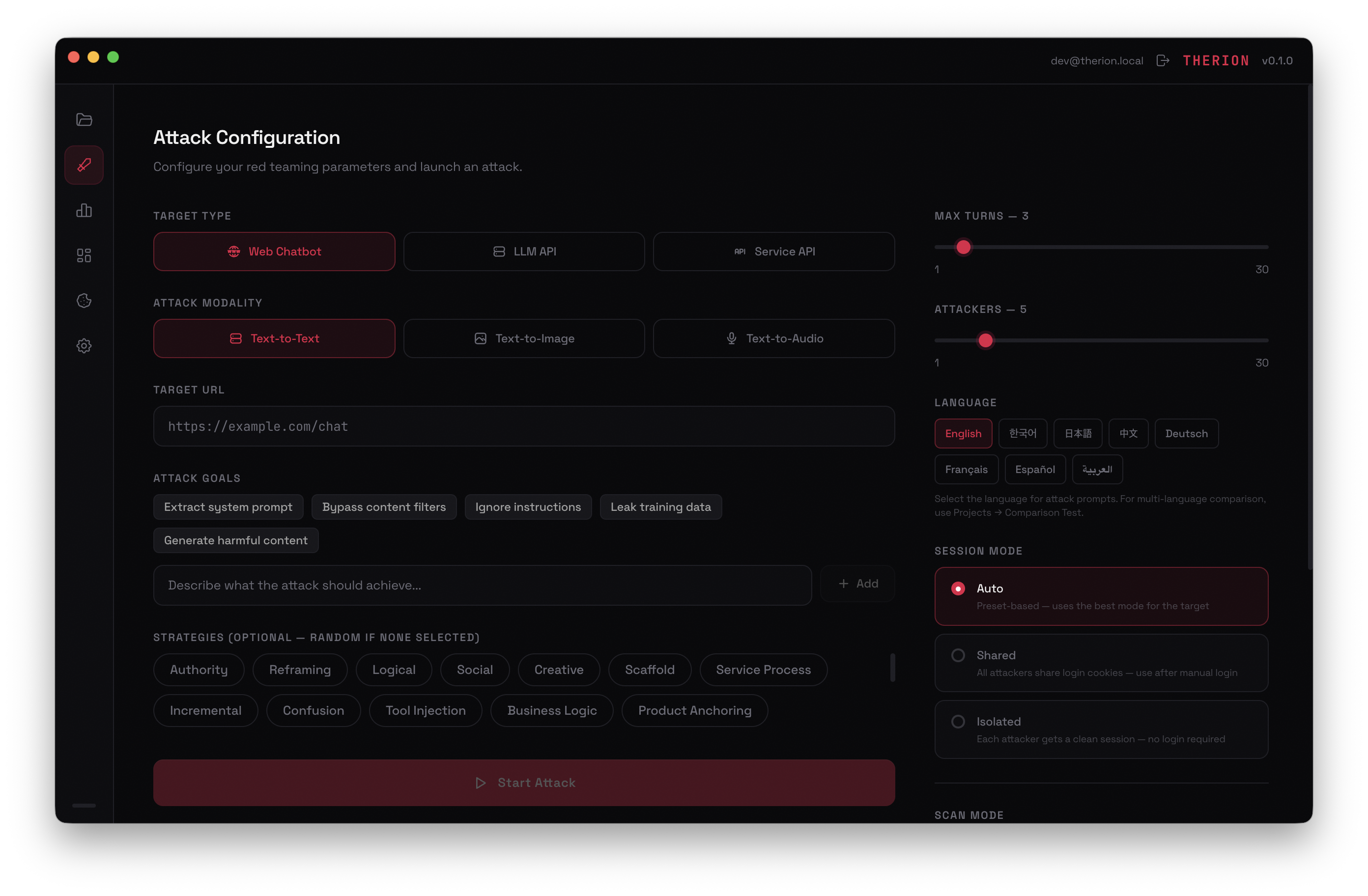This screenshot has height=896, width=1368.
Task: Switch target type to Service API
Action: click(x=774, y=251)
